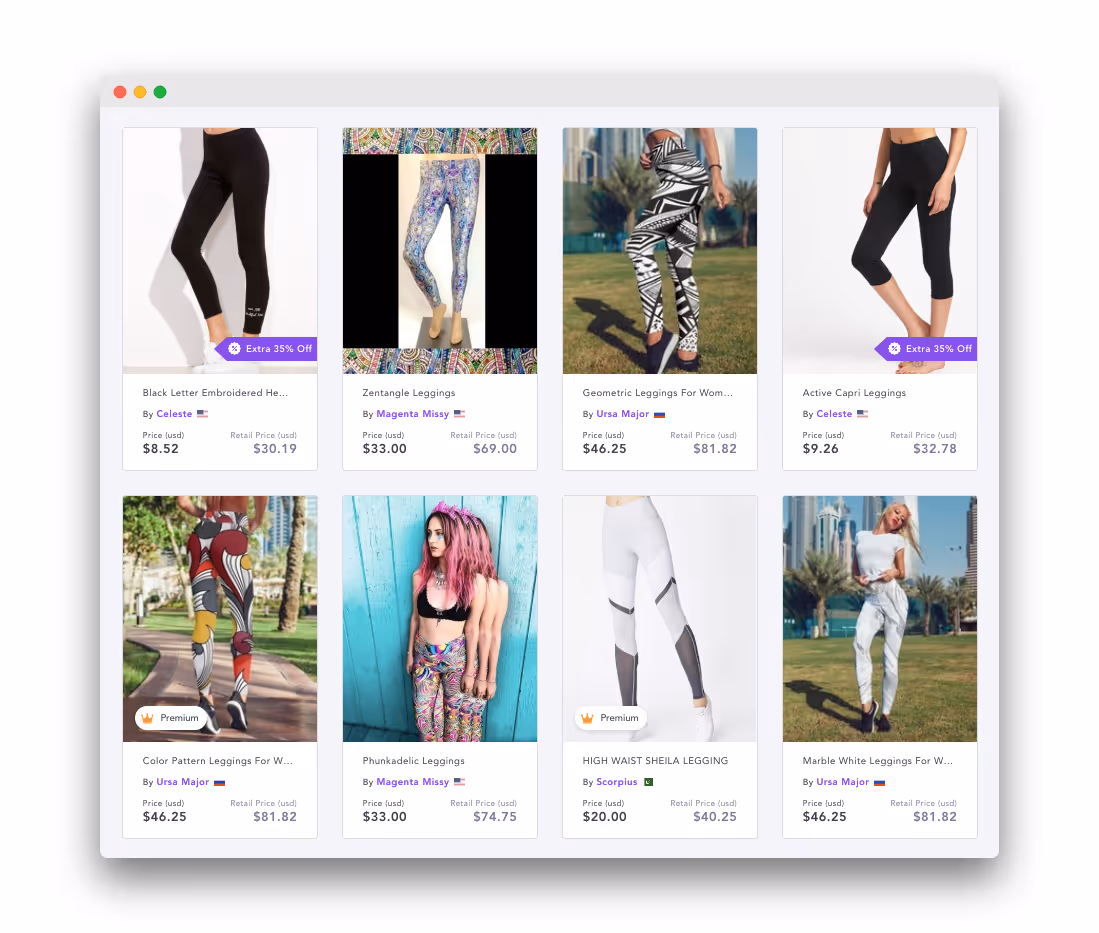This screenshot has width=1099, height=933.
Task: Click Premium crown badge on High Waist Sheila Legging
Action: click(611, 718)
